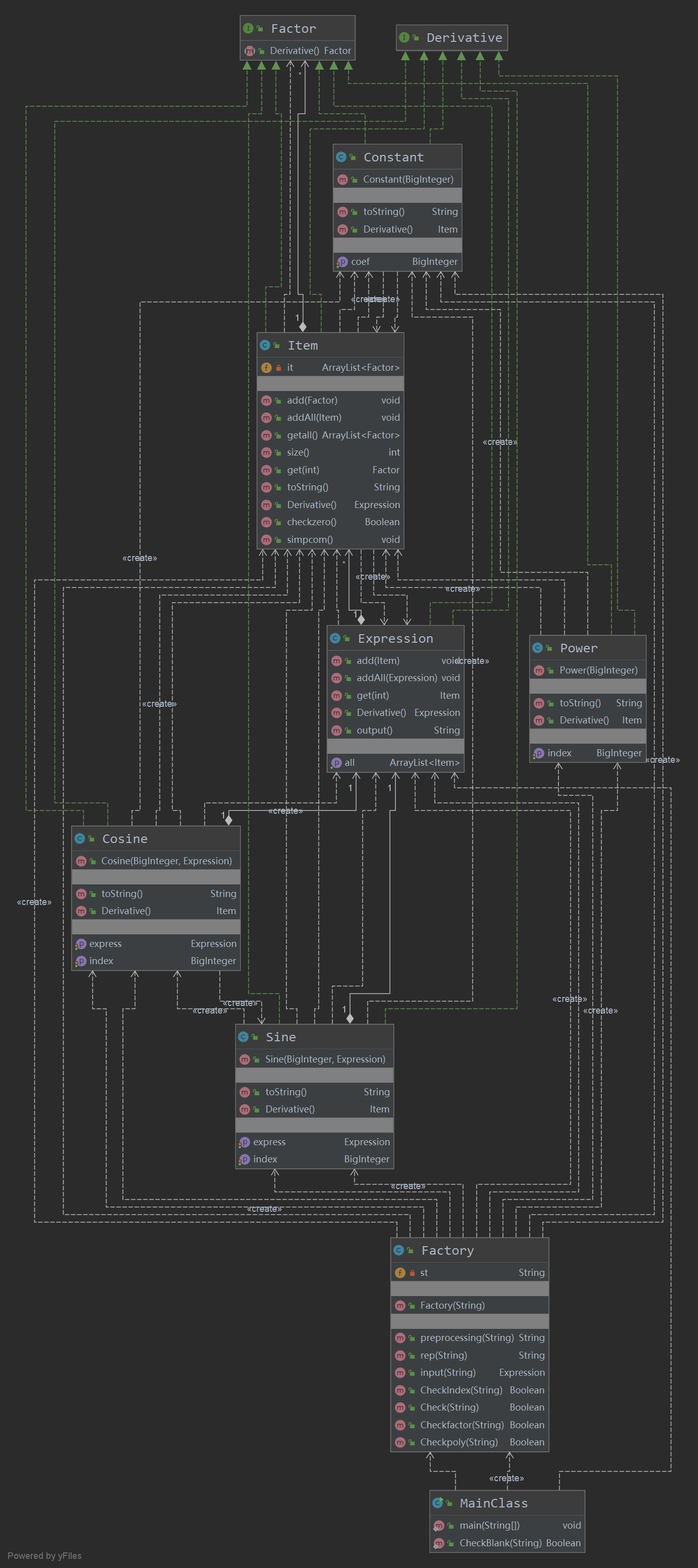Click the Powered by yFiles label
The image size is (698, 1568).
click(x=44, y=1555)
